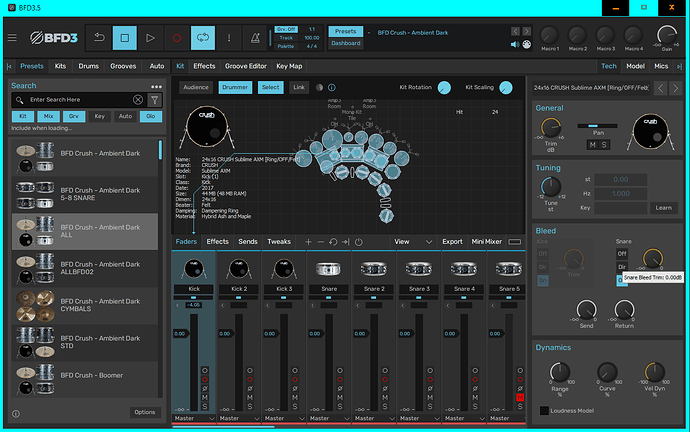Image resolution: width=690 pixels, height=432 pixels.
Task: Toggle the Grv include-when-loading filter
Action: click(x=74, y=117)
